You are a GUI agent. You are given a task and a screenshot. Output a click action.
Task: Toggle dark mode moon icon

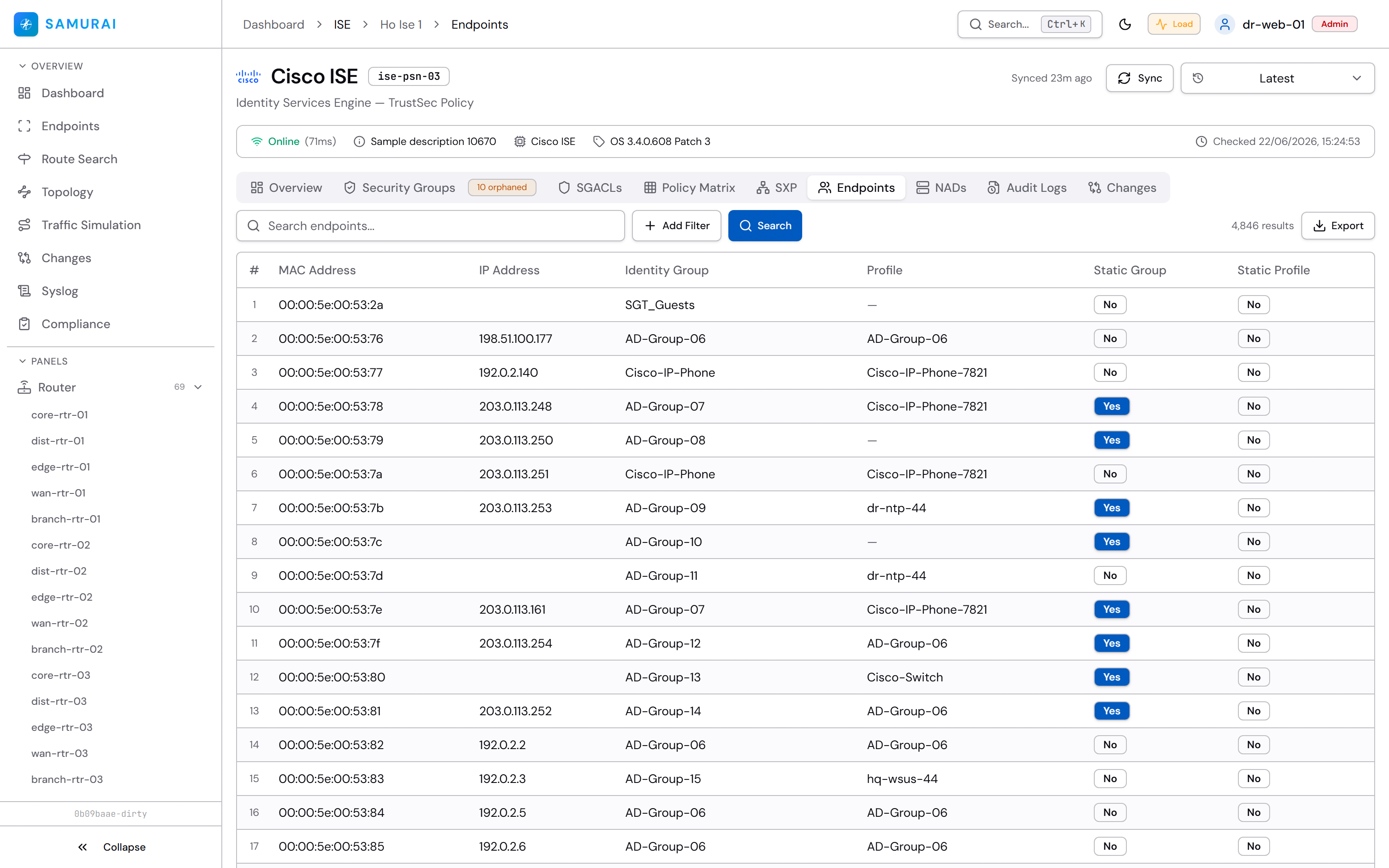(x=1124, y=24)
